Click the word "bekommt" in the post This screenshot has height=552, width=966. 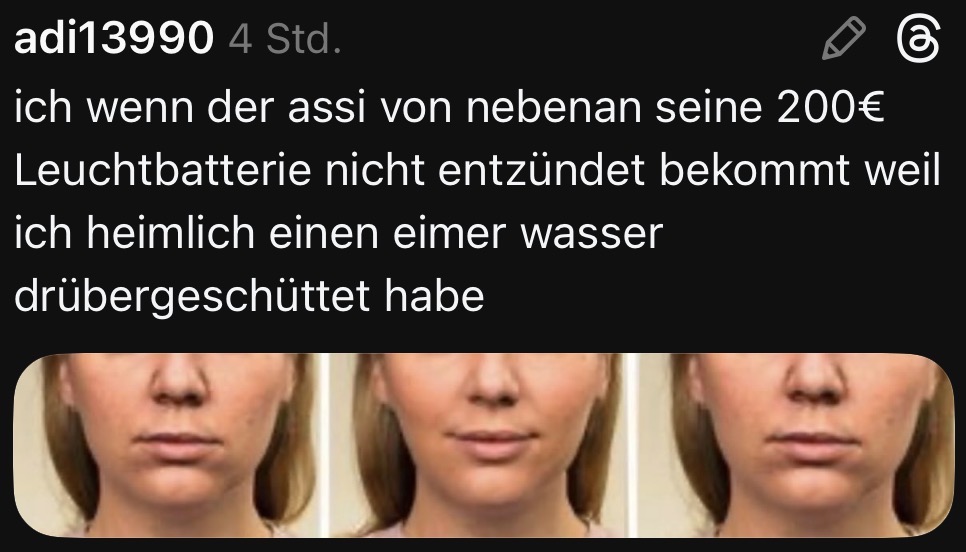coord(755,170)
